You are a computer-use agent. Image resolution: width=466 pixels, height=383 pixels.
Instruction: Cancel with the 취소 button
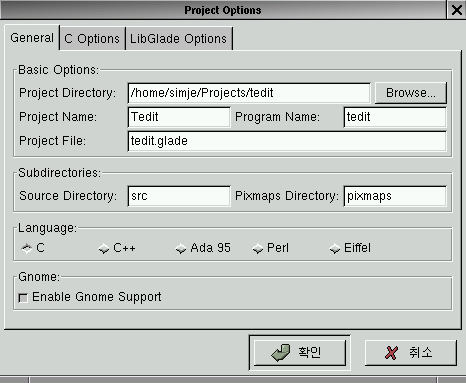(x=411, y=353)
